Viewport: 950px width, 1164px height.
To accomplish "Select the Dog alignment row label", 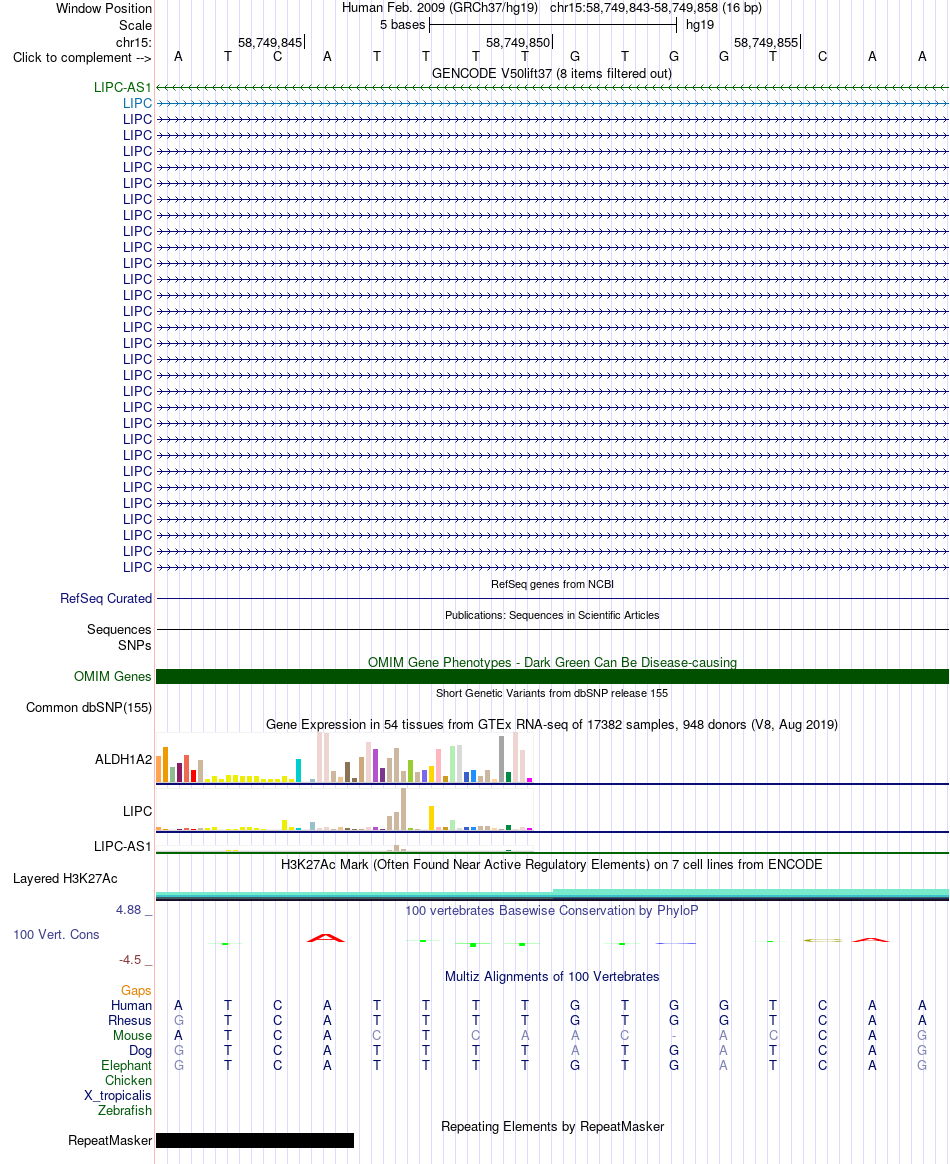I will (140, 1051).
